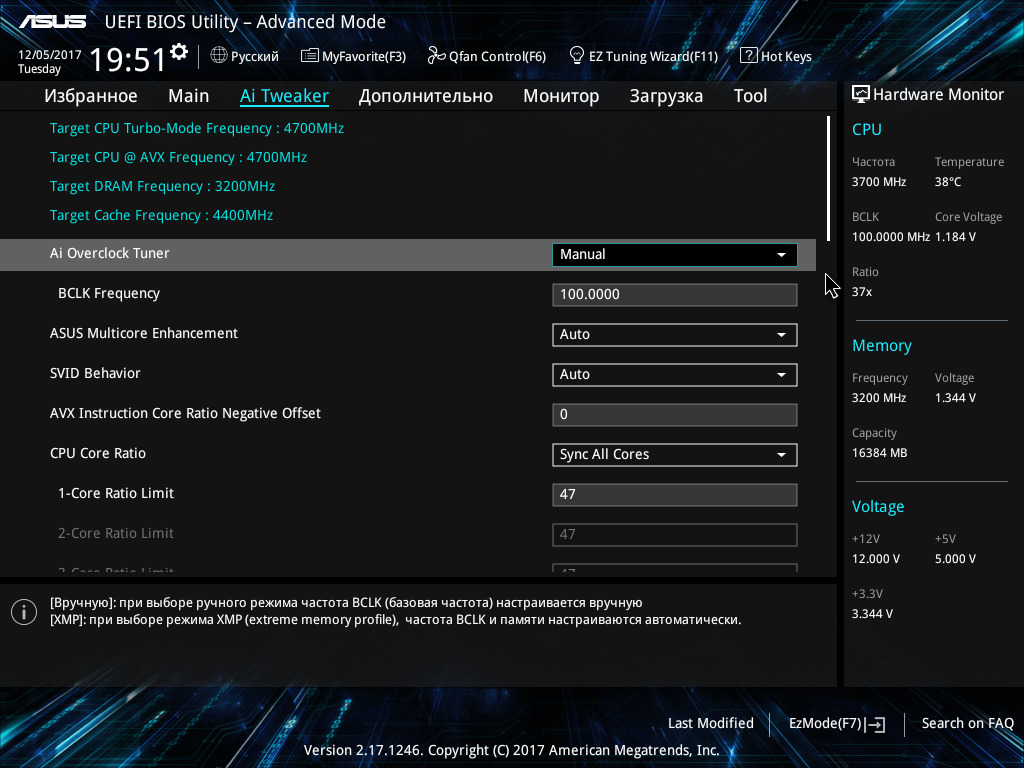The image size is (1024, 768).
Task: Open the Монитор tab
Action: [561, 96]
